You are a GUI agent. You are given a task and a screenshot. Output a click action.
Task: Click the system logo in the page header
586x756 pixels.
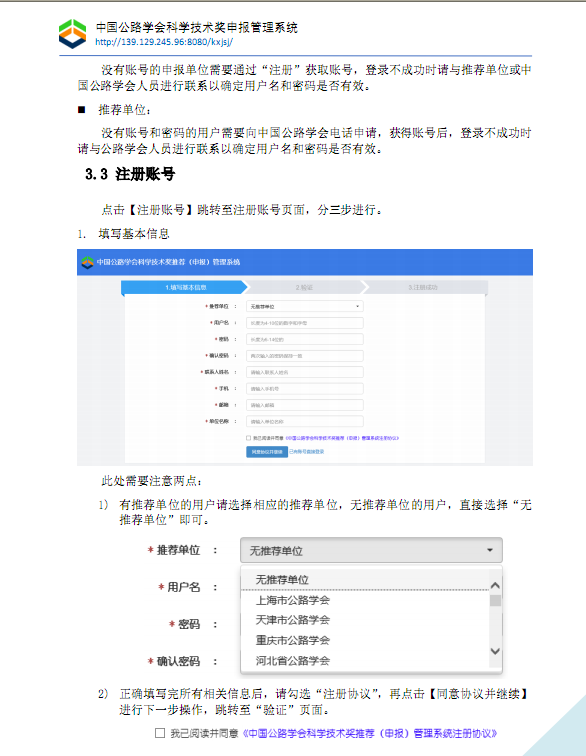tap(72, 34)
